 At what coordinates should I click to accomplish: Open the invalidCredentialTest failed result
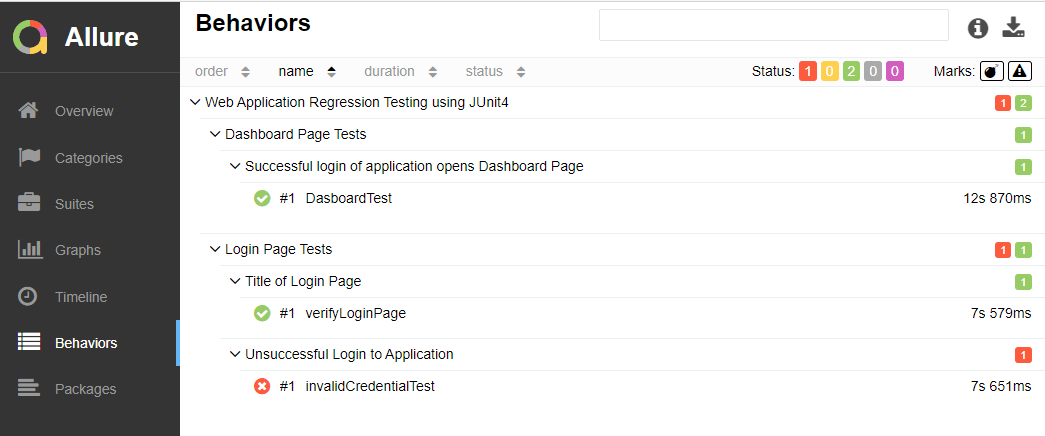(x=370, y=386)
